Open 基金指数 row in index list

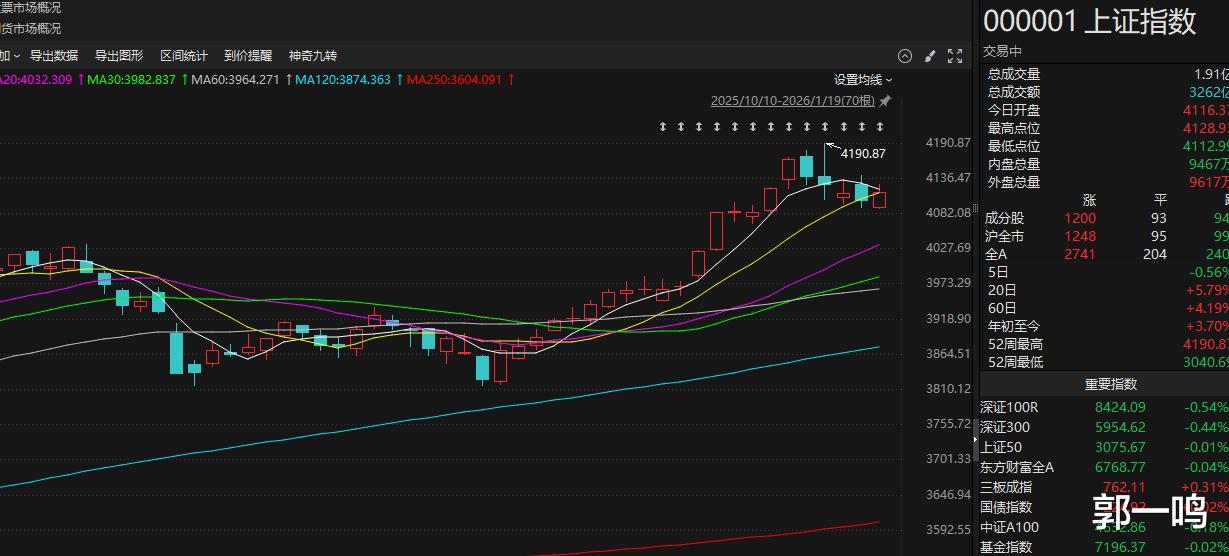pos(1104,547)
